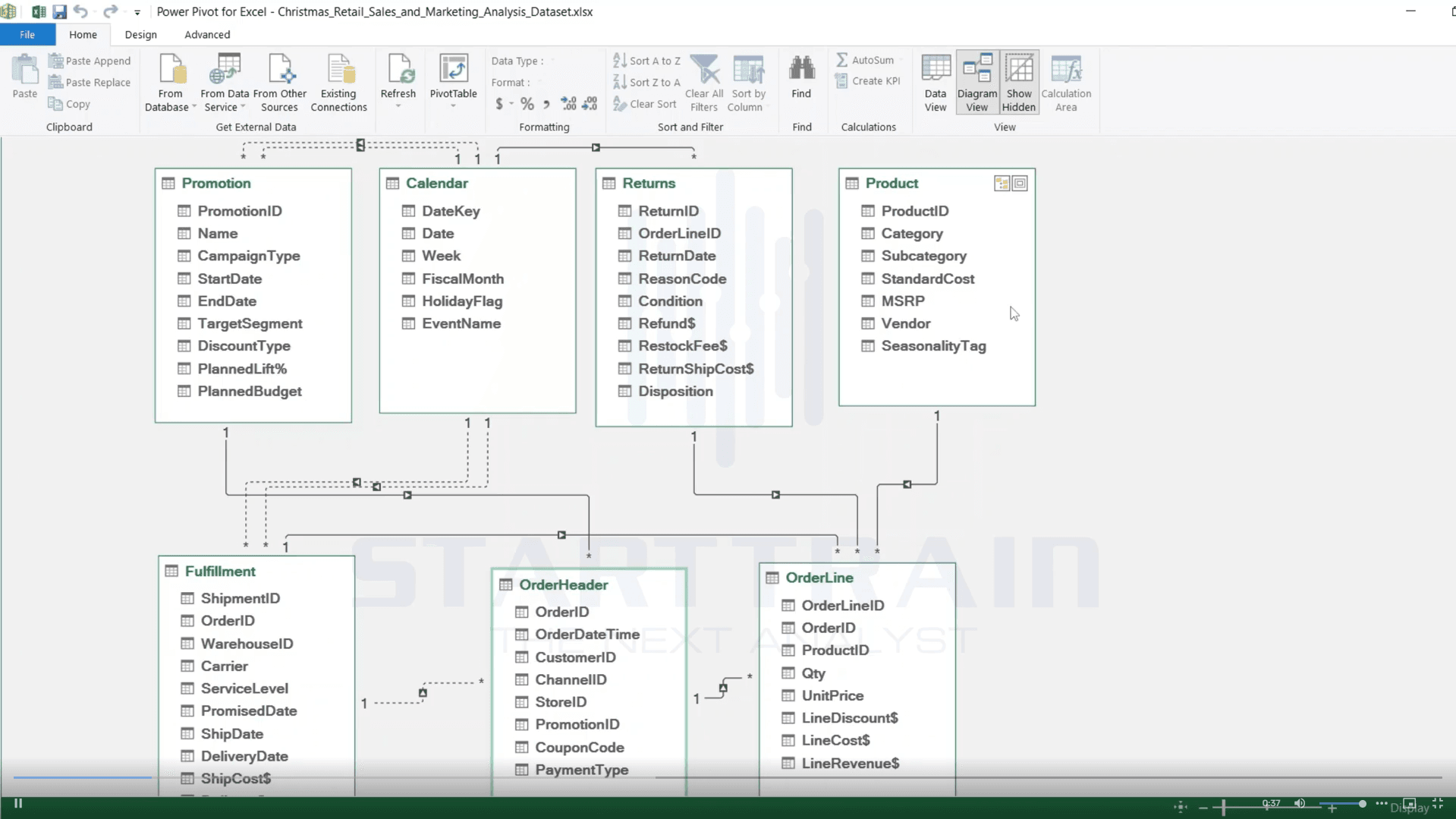
Task: Expand the PivotTable dropdown arrow
Action: 453,106
